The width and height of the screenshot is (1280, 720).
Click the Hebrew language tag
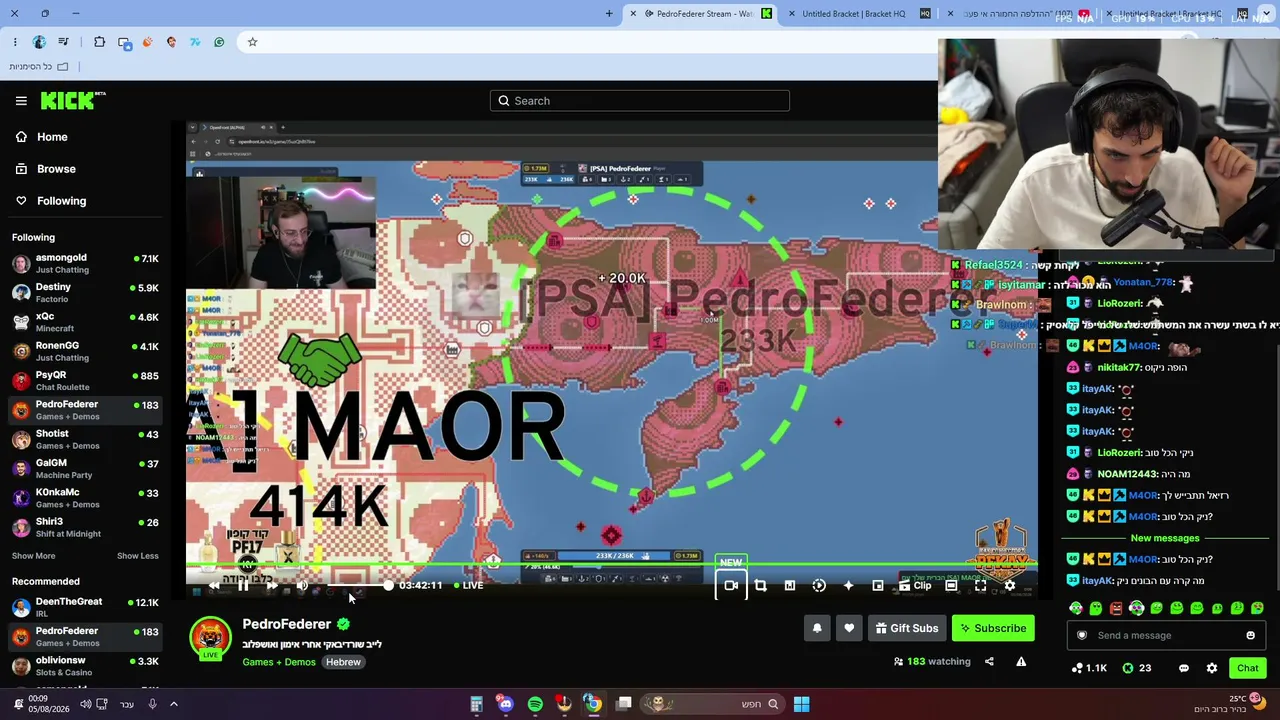coord(343,662)
